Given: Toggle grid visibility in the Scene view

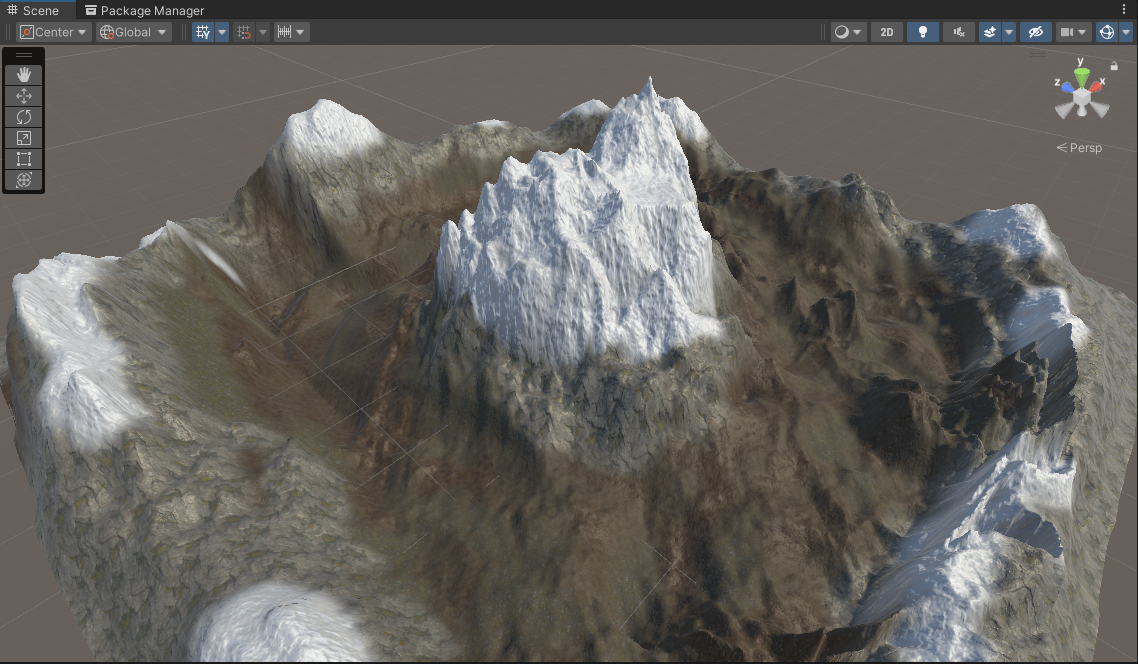Looking at the screenshot, I should coord(203,31).
